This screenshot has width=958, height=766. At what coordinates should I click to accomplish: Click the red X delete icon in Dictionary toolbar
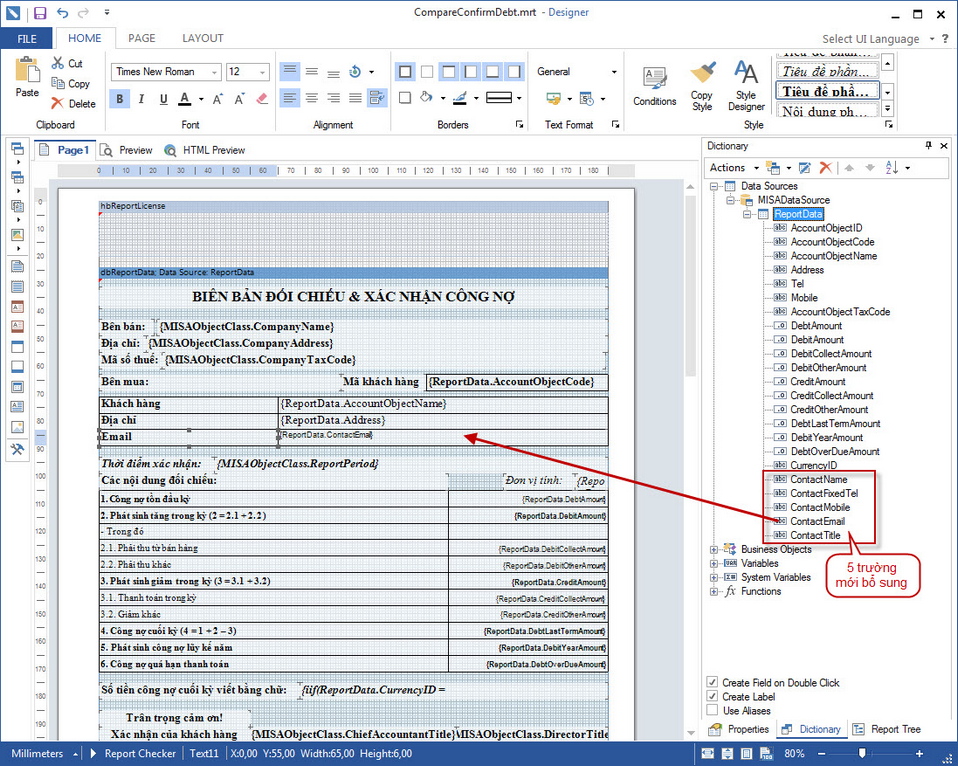825,167
